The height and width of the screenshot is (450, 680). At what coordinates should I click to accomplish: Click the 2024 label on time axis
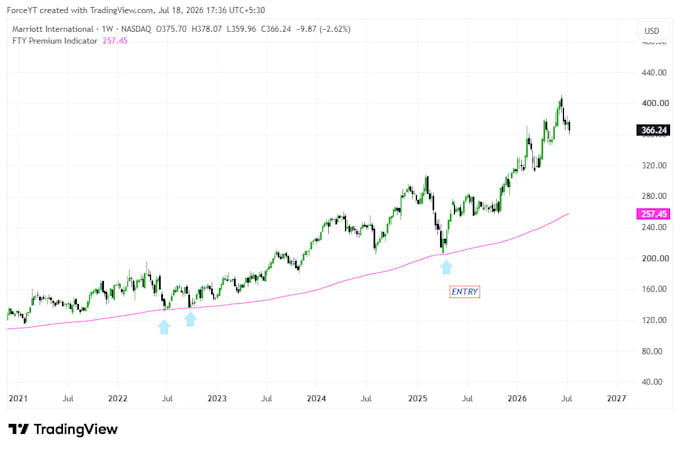[x=316, y=398]
